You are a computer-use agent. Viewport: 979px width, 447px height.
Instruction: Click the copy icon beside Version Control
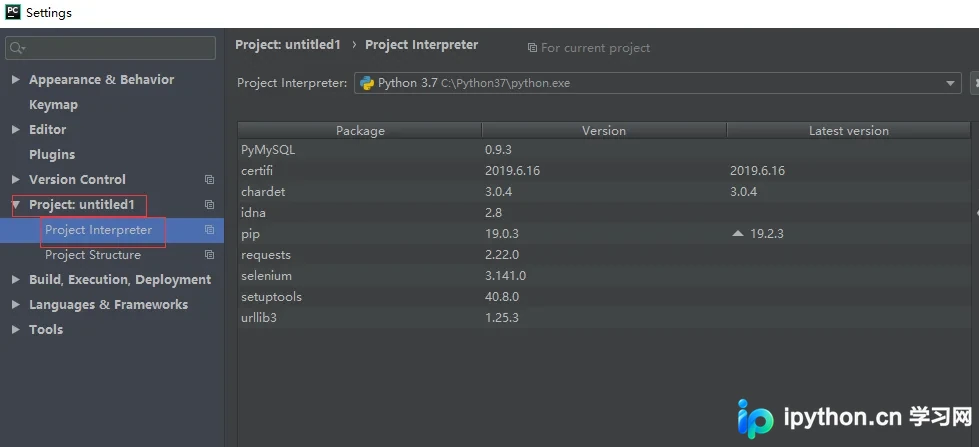pos(210,180)
